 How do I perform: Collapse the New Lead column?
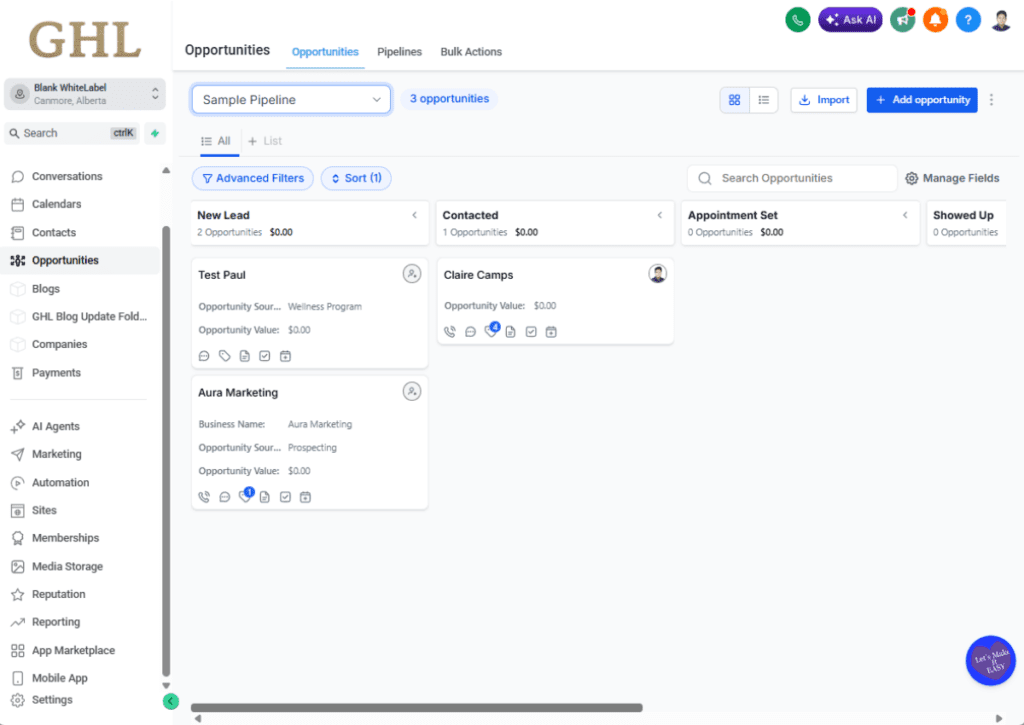(413, 214)
